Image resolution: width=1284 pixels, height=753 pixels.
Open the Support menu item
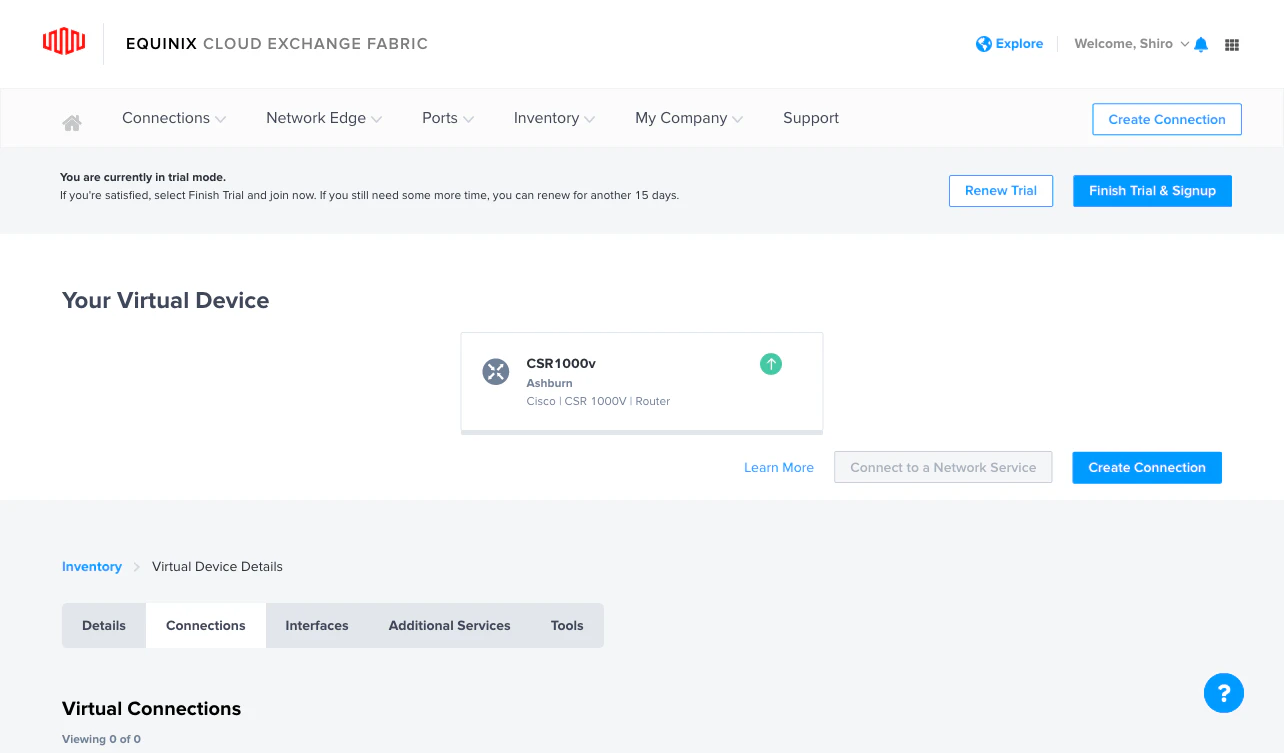[811, 118]
